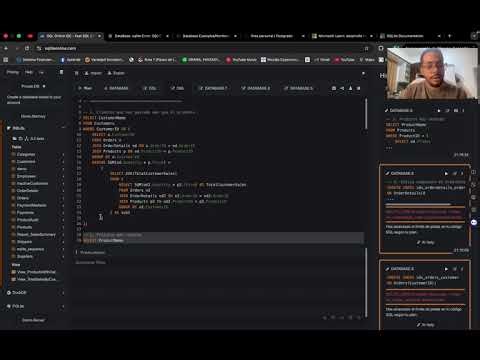
Task: Click the more icon on the second history card
Action: point(462,173)
